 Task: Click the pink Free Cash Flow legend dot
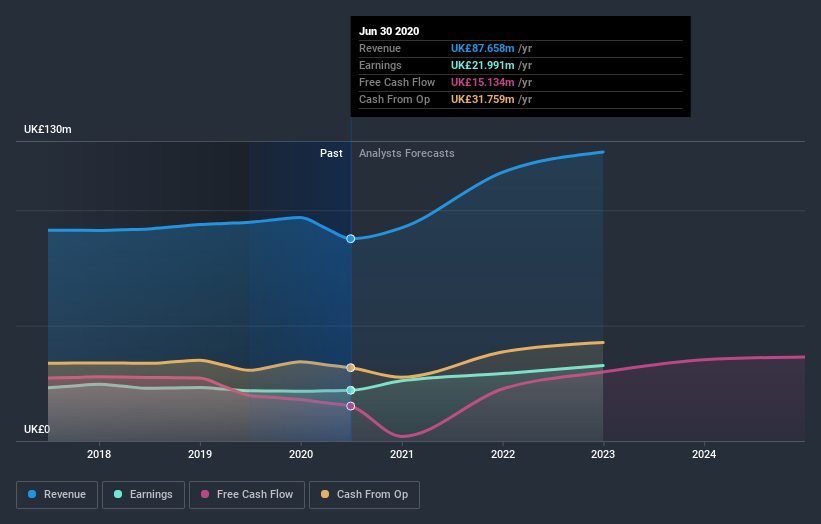pyautogui.click(x=205, y=494)
